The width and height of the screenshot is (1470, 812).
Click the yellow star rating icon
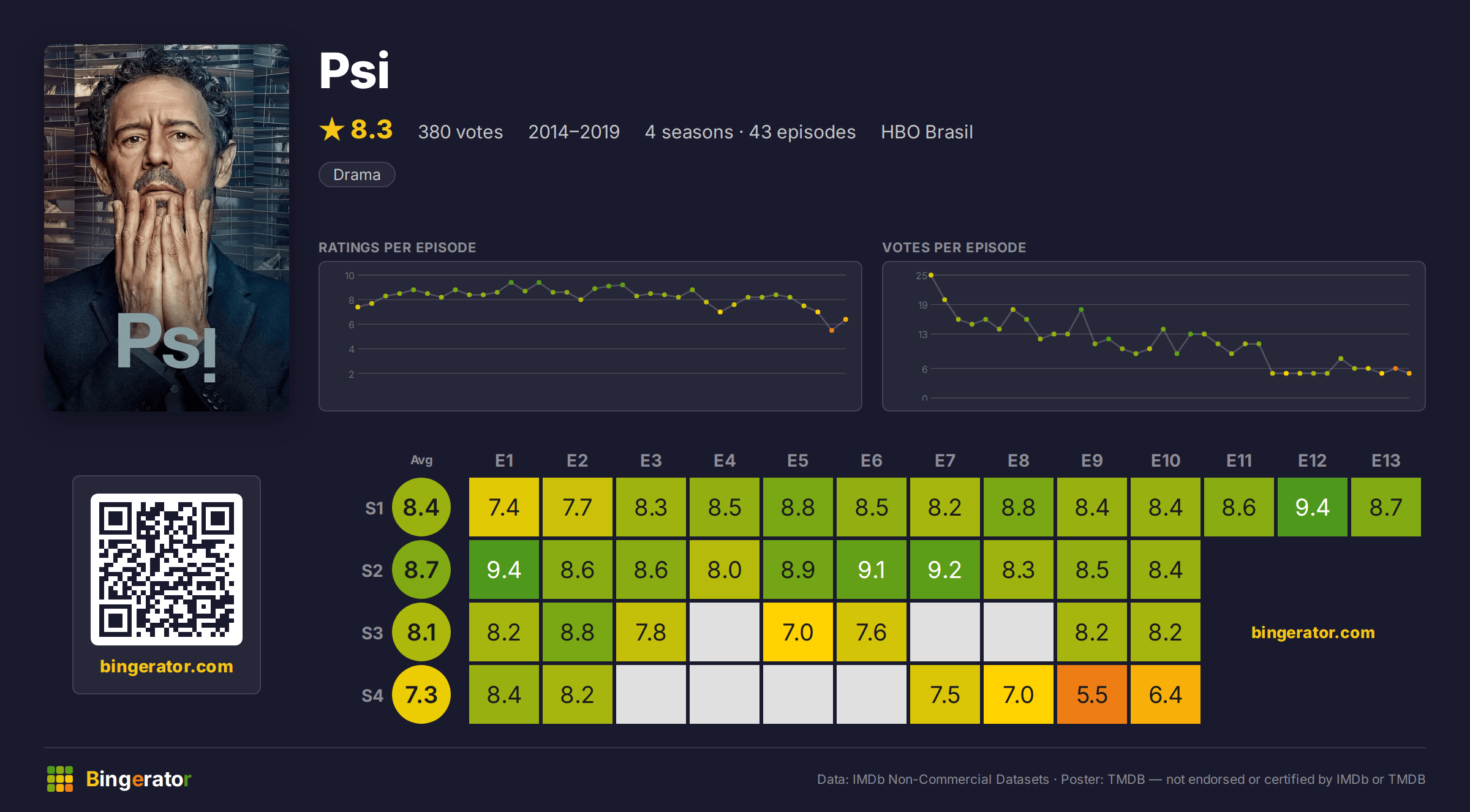332,130
